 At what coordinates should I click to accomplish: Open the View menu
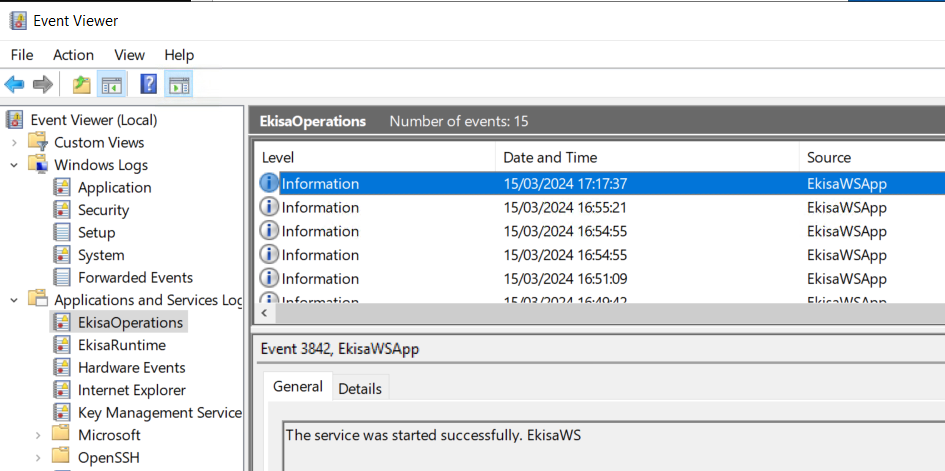click(130, 55)
